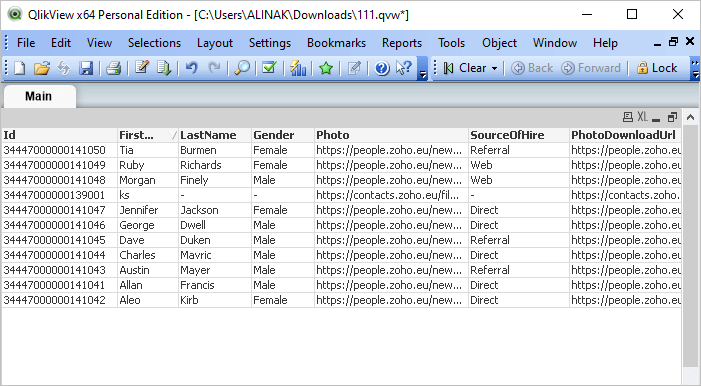701x386 pixels.
Task: Click the SourceOfHire column header
Action: (x=519, y=135)
